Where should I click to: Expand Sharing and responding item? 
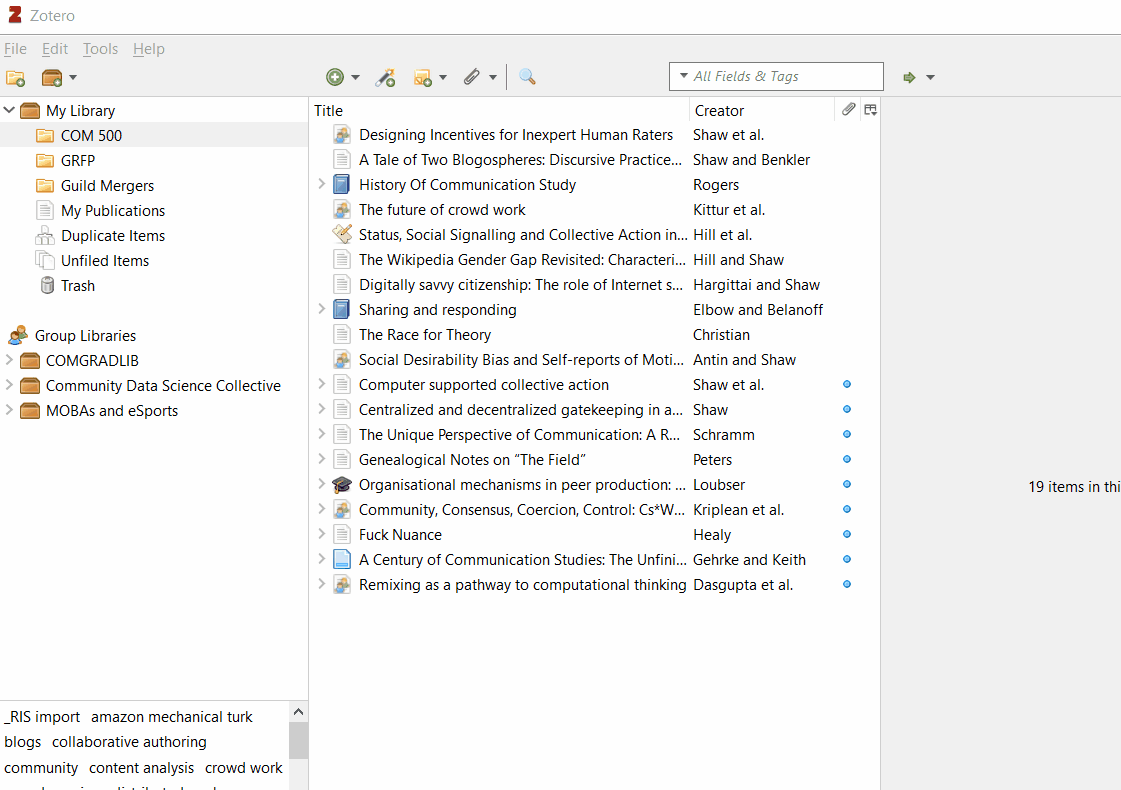click(x=322, y=309)
